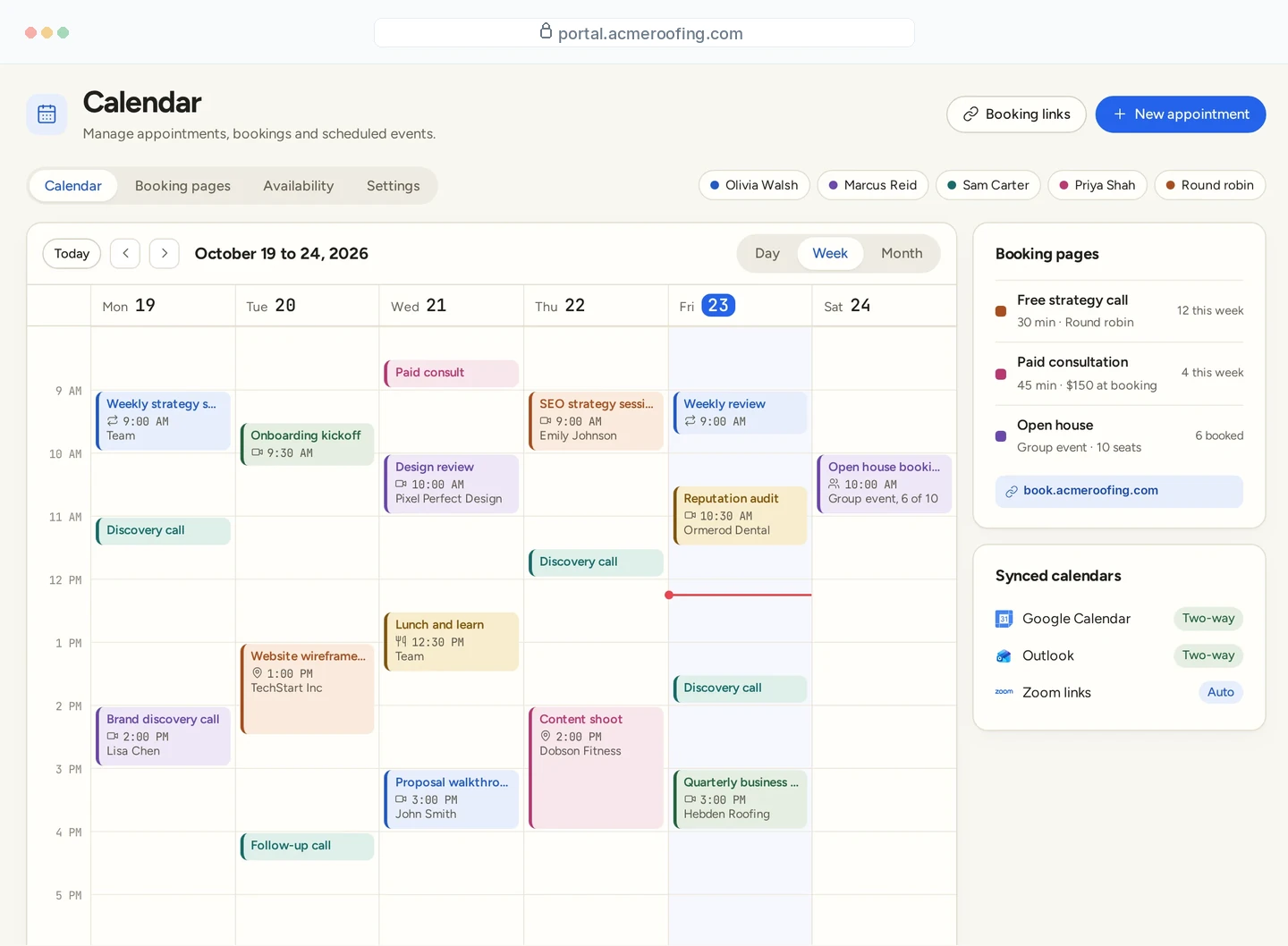This screenshot has height=946, width=1288.
Task: Open the SEO strategy session event
Action: (596, 421)
